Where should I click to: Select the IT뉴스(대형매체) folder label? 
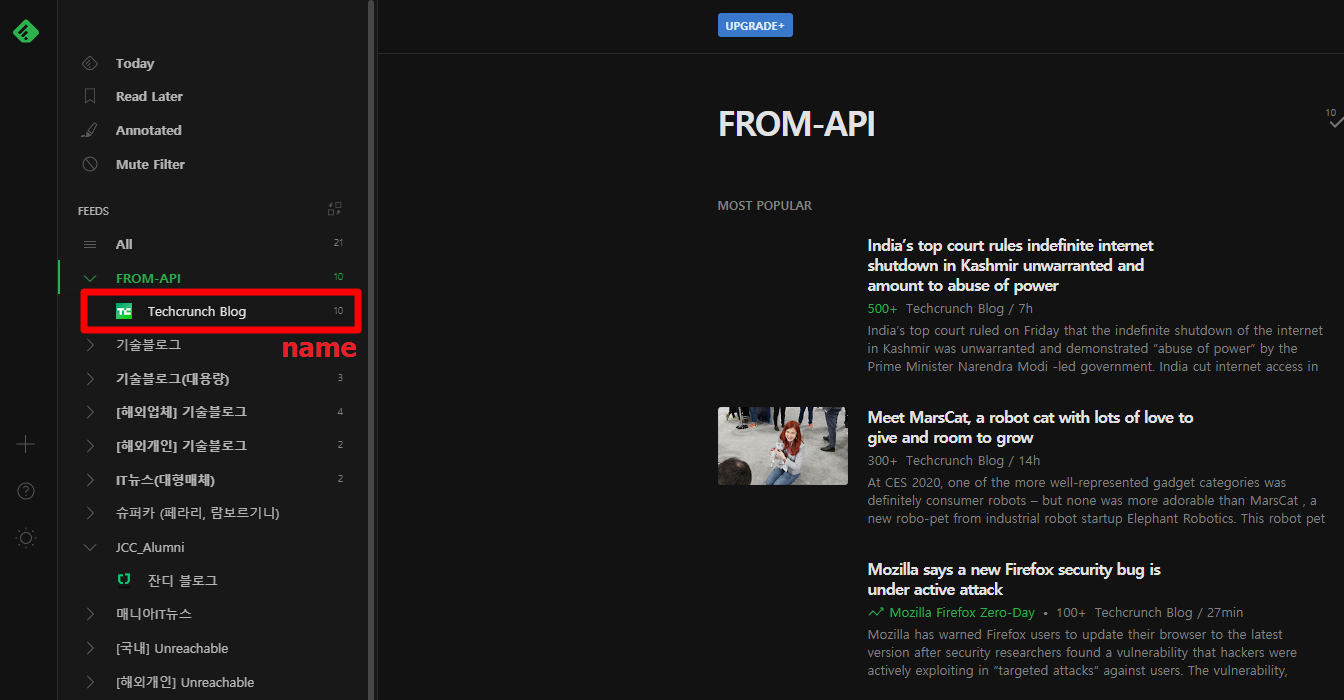[x=166, y=480]
